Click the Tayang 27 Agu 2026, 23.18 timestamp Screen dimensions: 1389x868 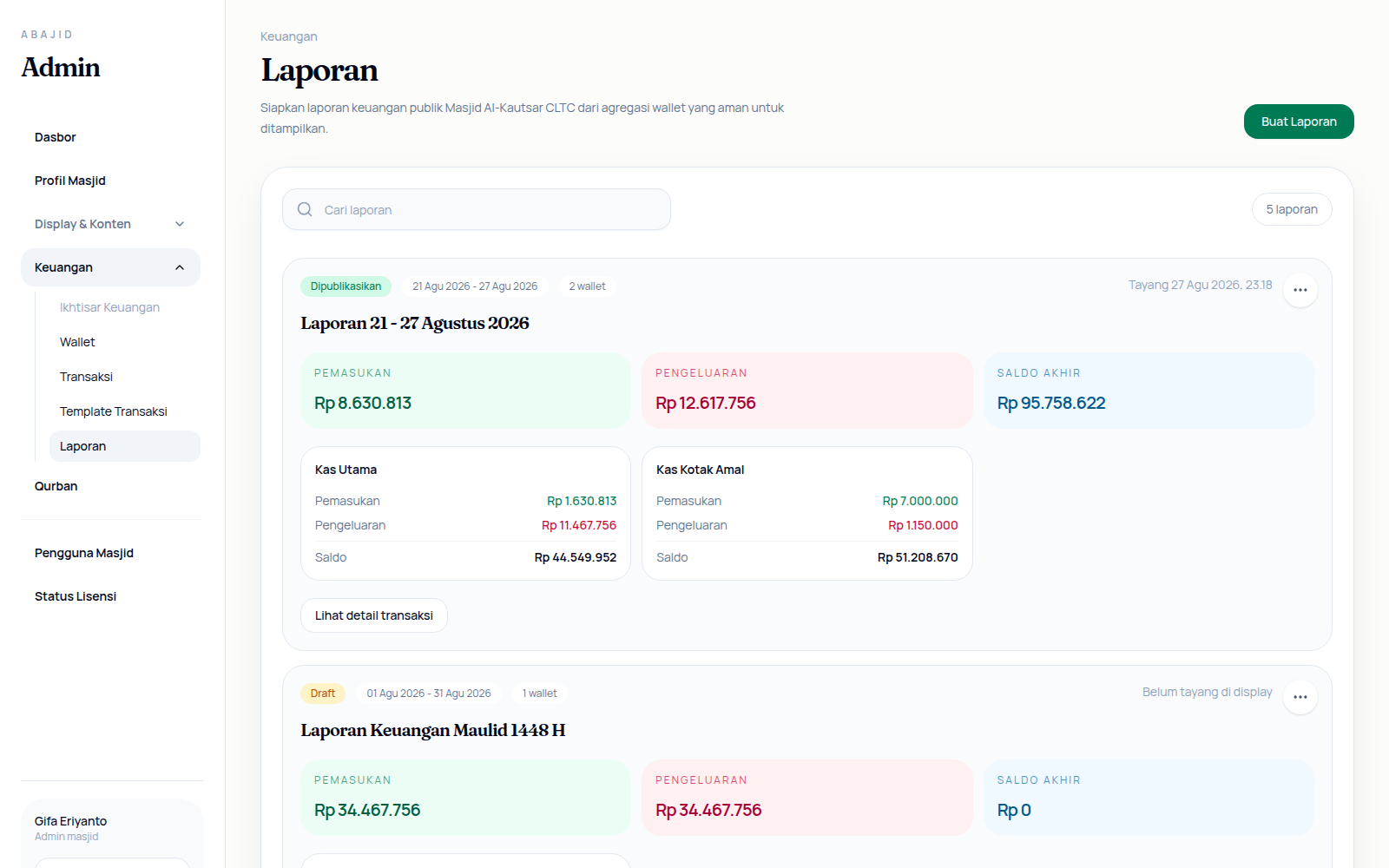1201,285
